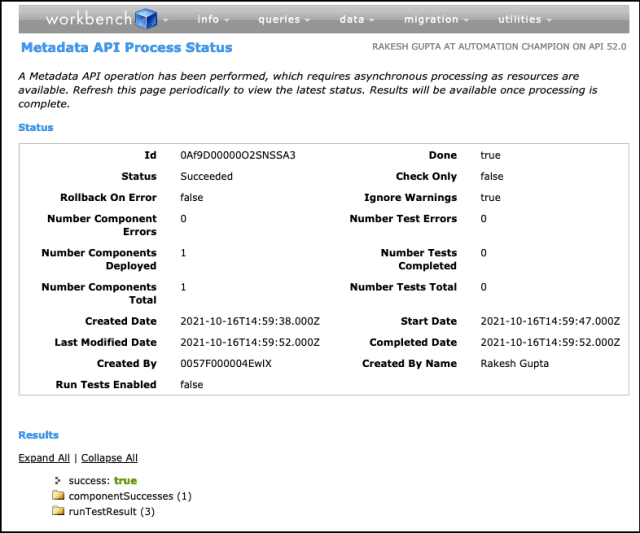
Task: Click the deployment Id value 0Af9D00000O2SNSSA3
Action: [238, 156]
